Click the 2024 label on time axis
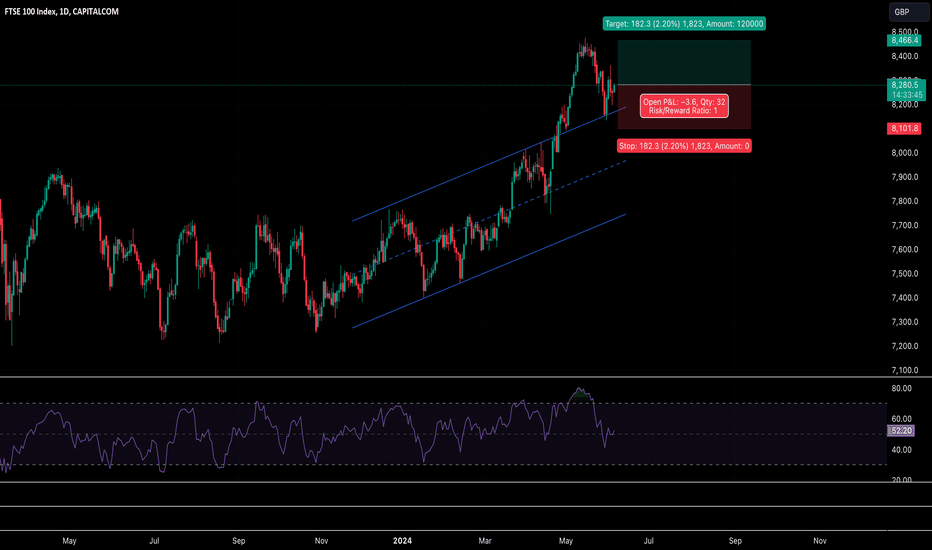Image resolution: width=932 pixels, height=550 pixels. [402, 540]
